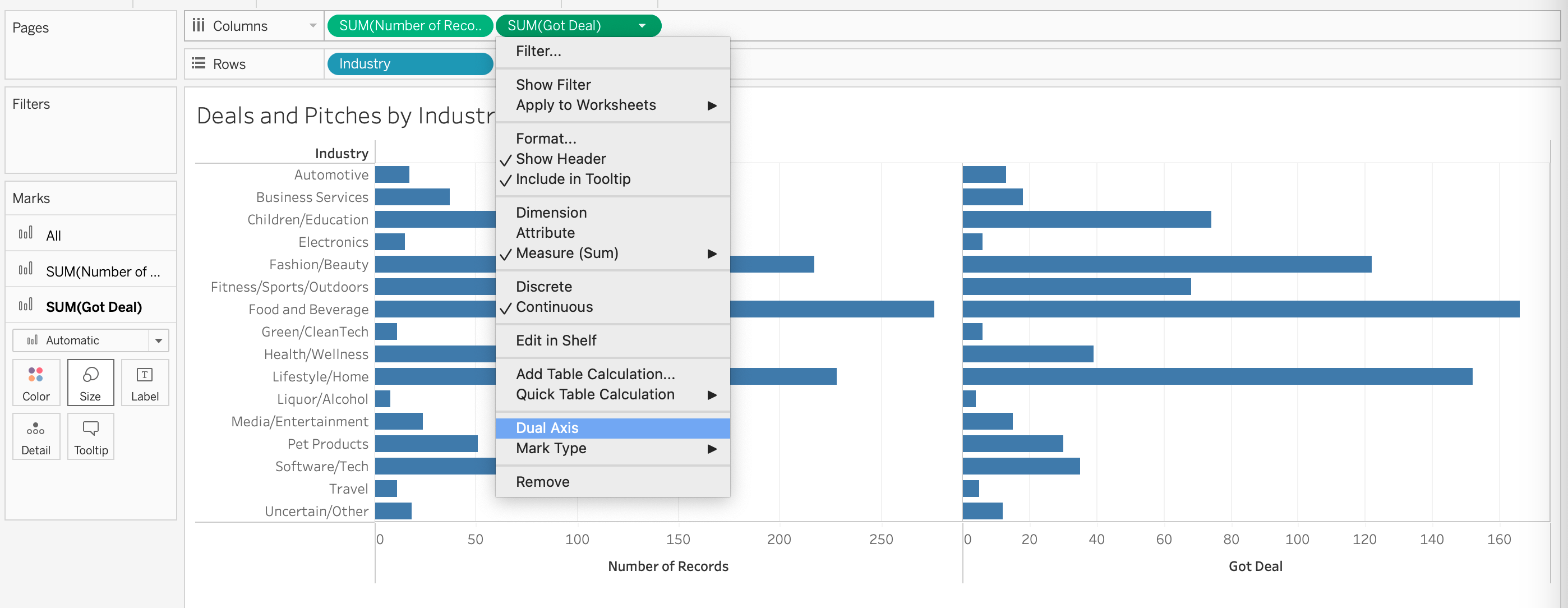This screenshot has height=608, width=1568.
Task: Select Filter... in context menu
Action: click(x=538, y=51)
